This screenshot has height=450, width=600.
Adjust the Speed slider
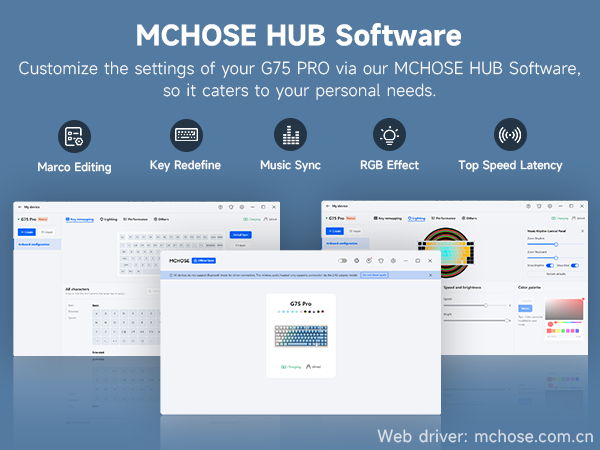476,305
